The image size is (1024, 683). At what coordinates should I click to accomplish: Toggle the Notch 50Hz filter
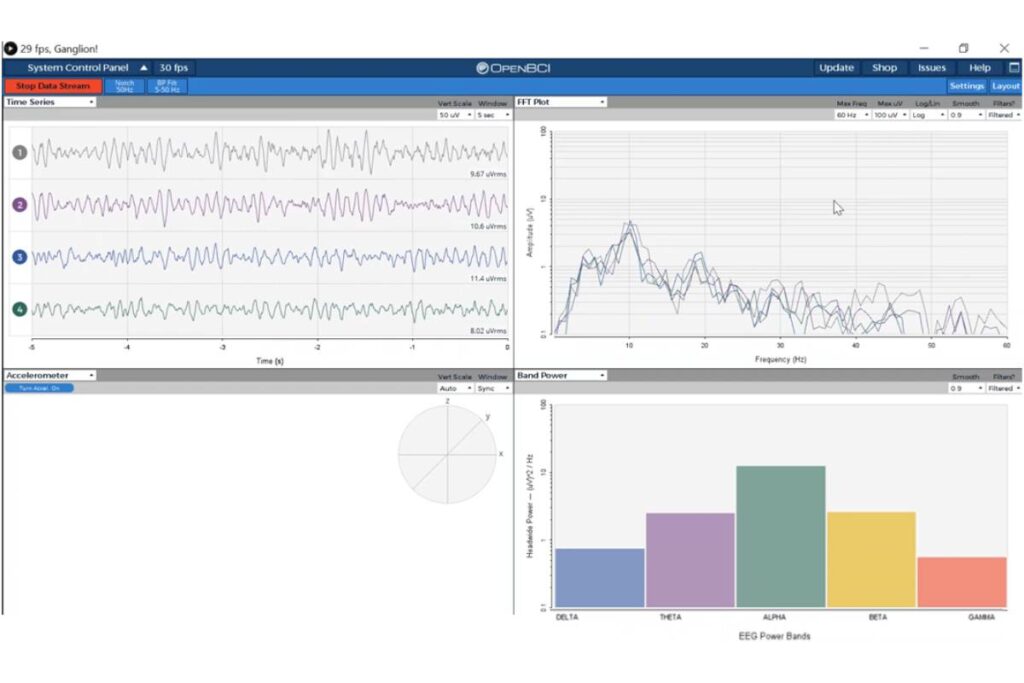pyautogui.click(x=124, y=86)
